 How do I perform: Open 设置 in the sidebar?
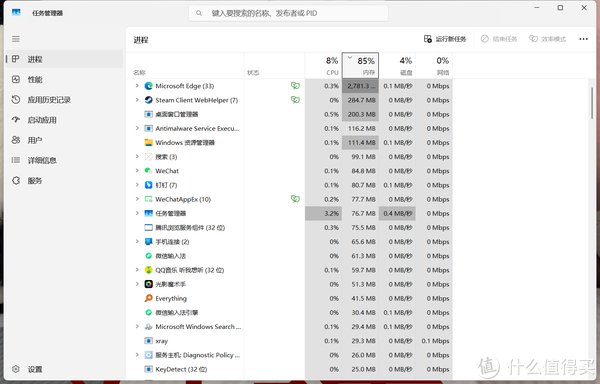click(x=64, y=369)
